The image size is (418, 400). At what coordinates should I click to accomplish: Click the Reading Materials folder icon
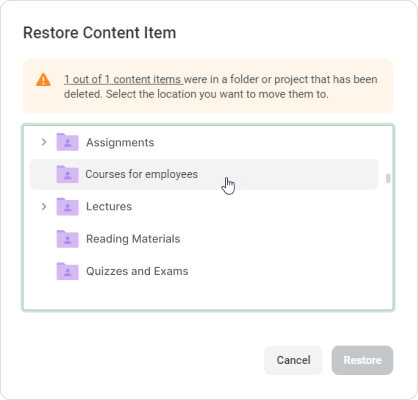point(67,239)
